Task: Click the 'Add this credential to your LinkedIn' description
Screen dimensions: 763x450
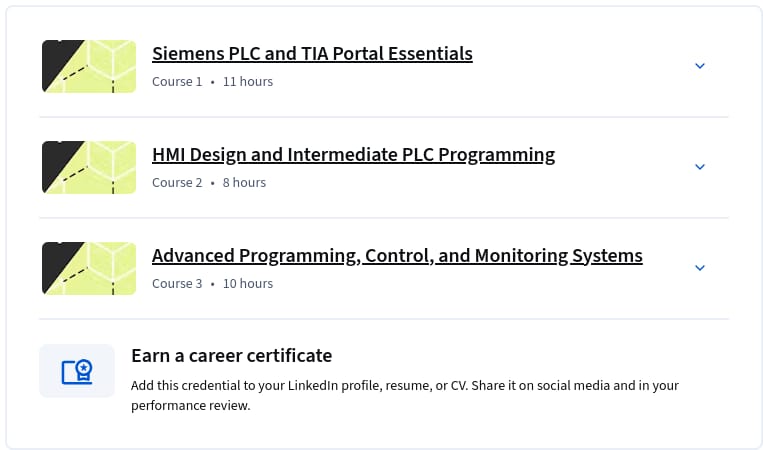Action: tap(405, 396)
